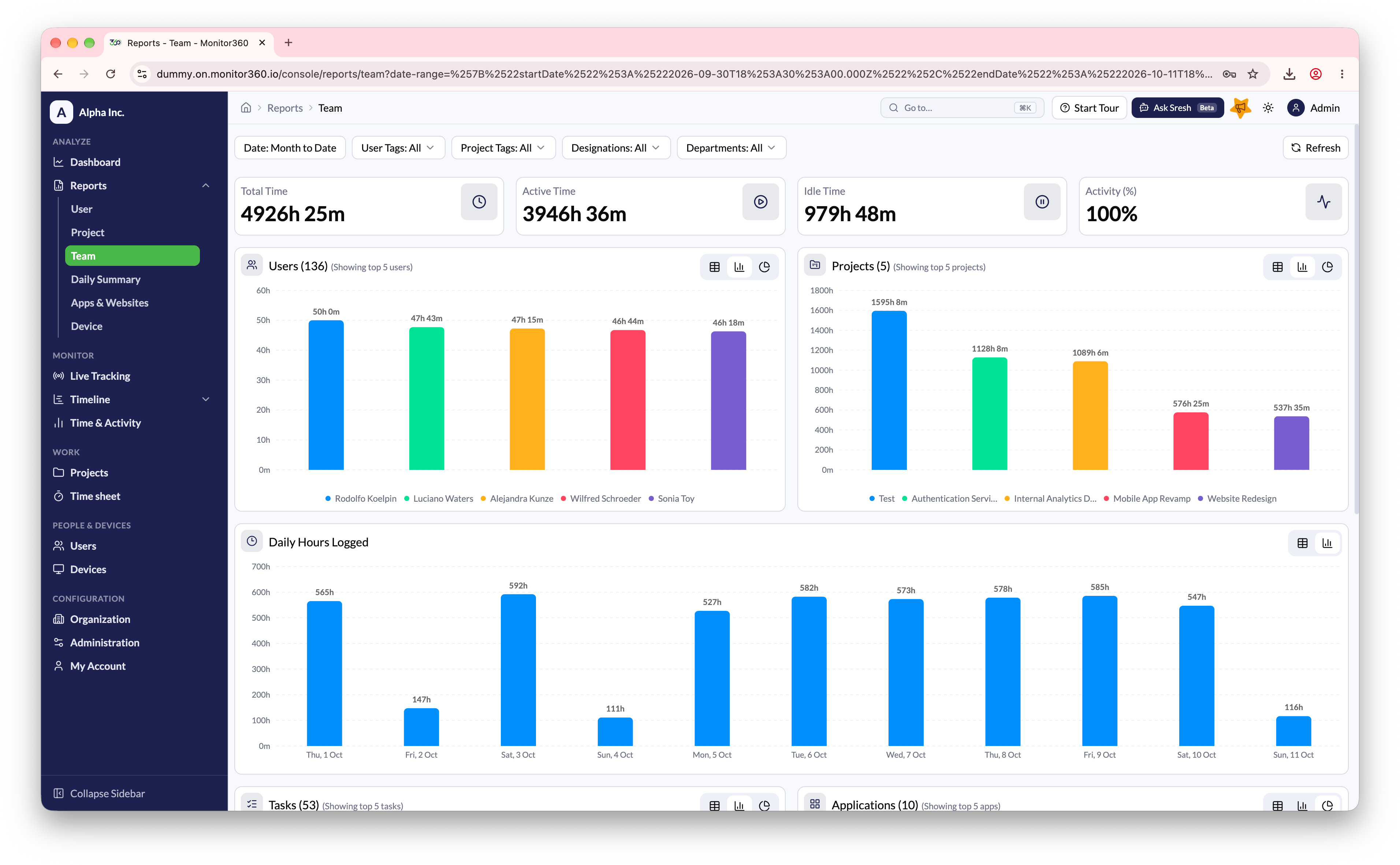
Task: Click the Activity pulse icon
Action: click(1323, 201)
